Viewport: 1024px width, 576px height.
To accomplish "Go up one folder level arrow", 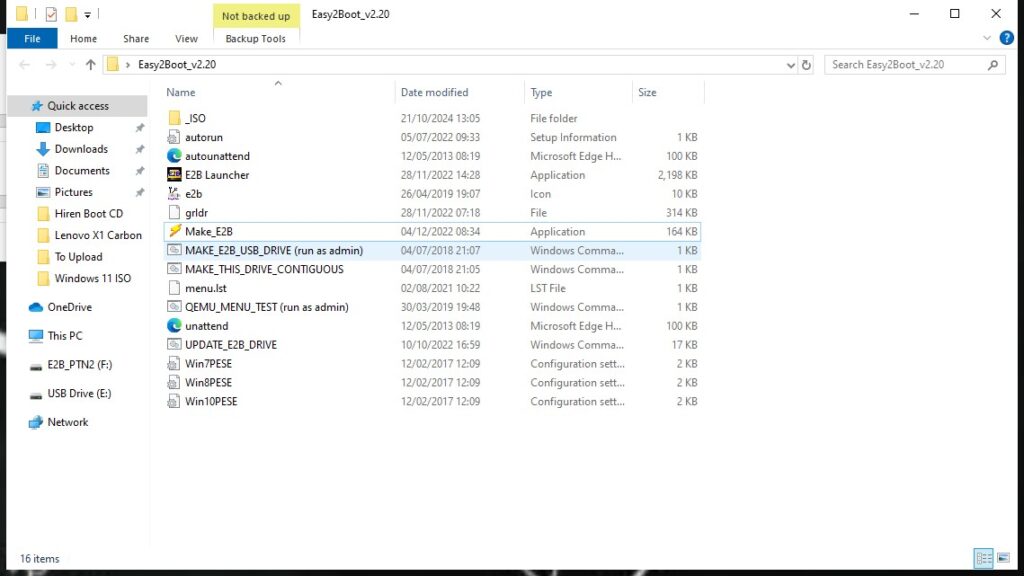I will click(x=91, y=65).
